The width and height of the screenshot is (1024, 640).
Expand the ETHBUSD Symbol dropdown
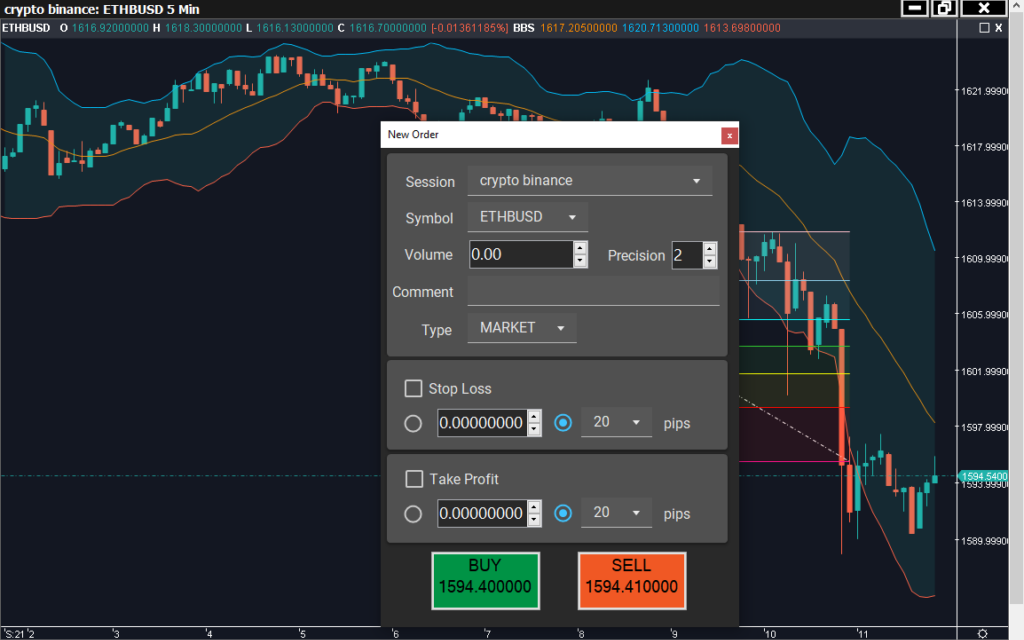528,217
